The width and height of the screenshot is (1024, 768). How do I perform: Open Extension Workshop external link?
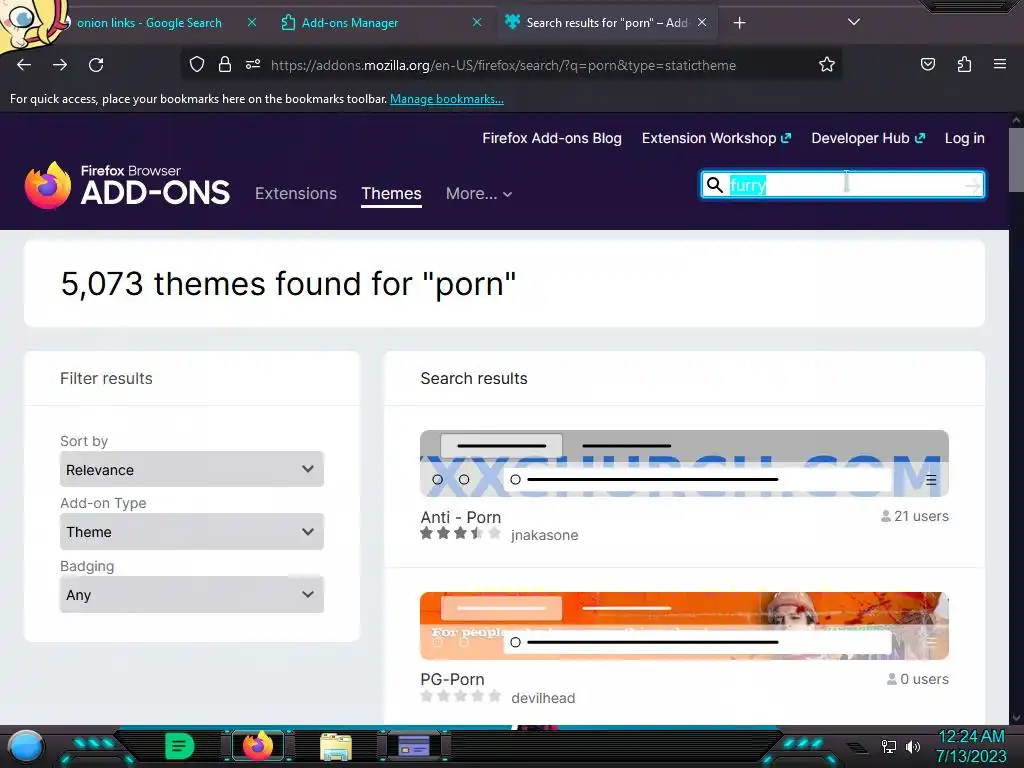716,138
